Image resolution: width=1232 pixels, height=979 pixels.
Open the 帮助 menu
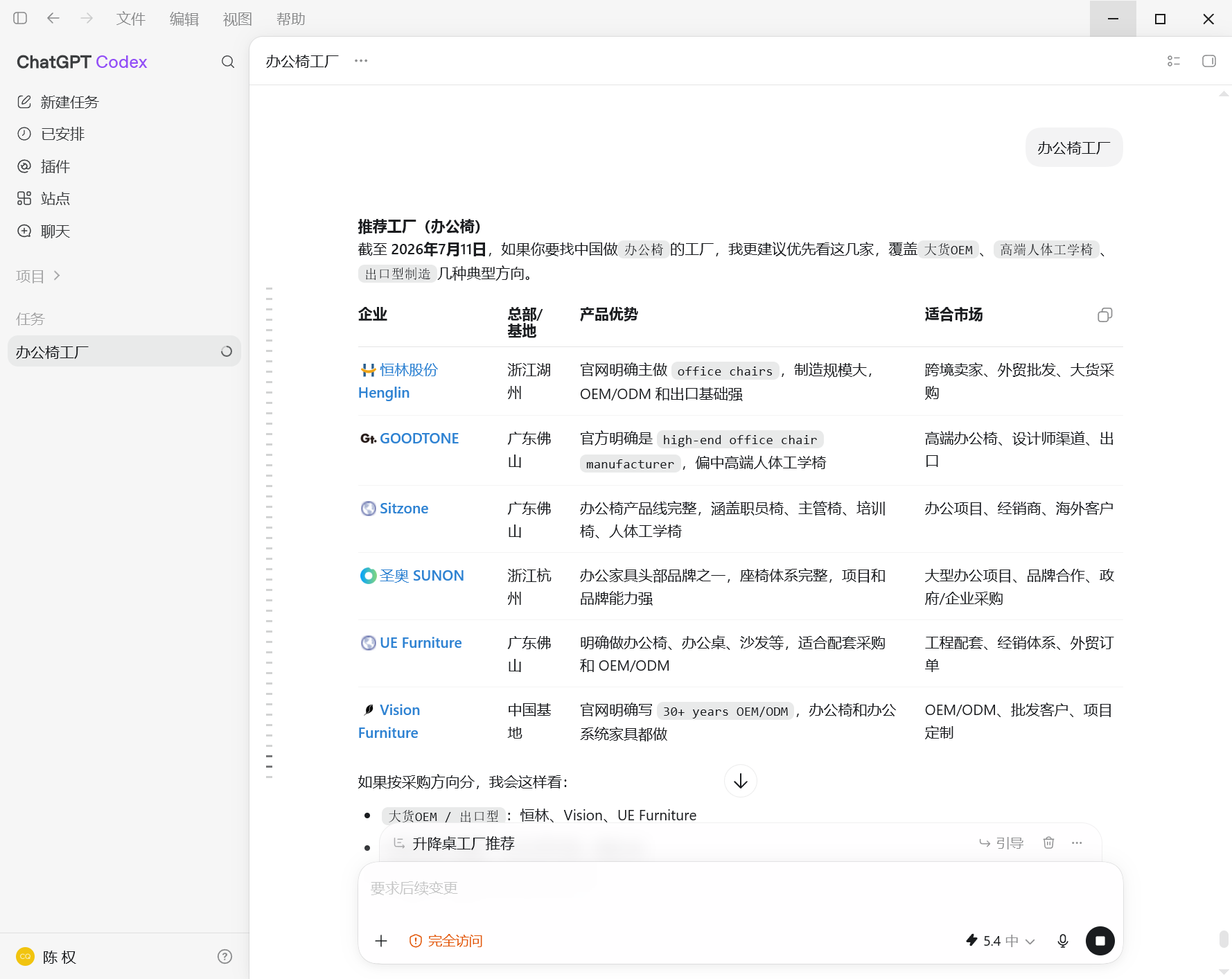(291, 19)
